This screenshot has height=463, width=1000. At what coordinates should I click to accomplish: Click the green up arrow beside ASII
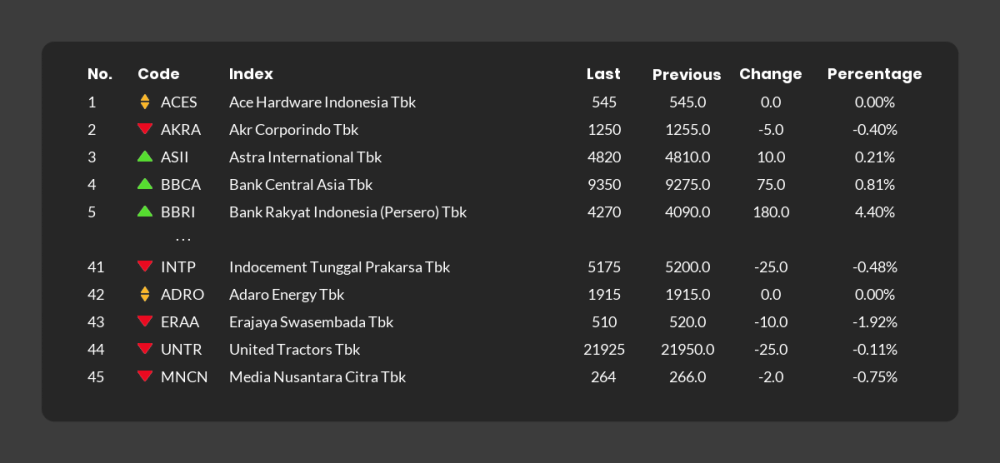145,156
